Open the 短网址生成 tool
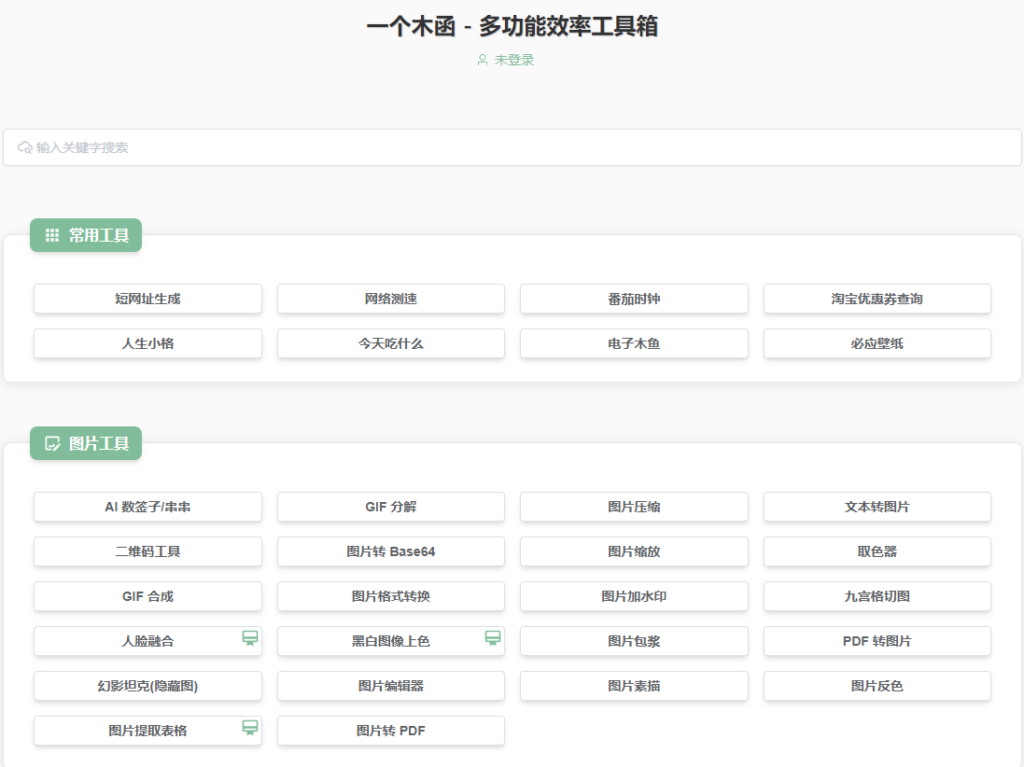Viewport: 1024px width, 767px height. (147, 298)
